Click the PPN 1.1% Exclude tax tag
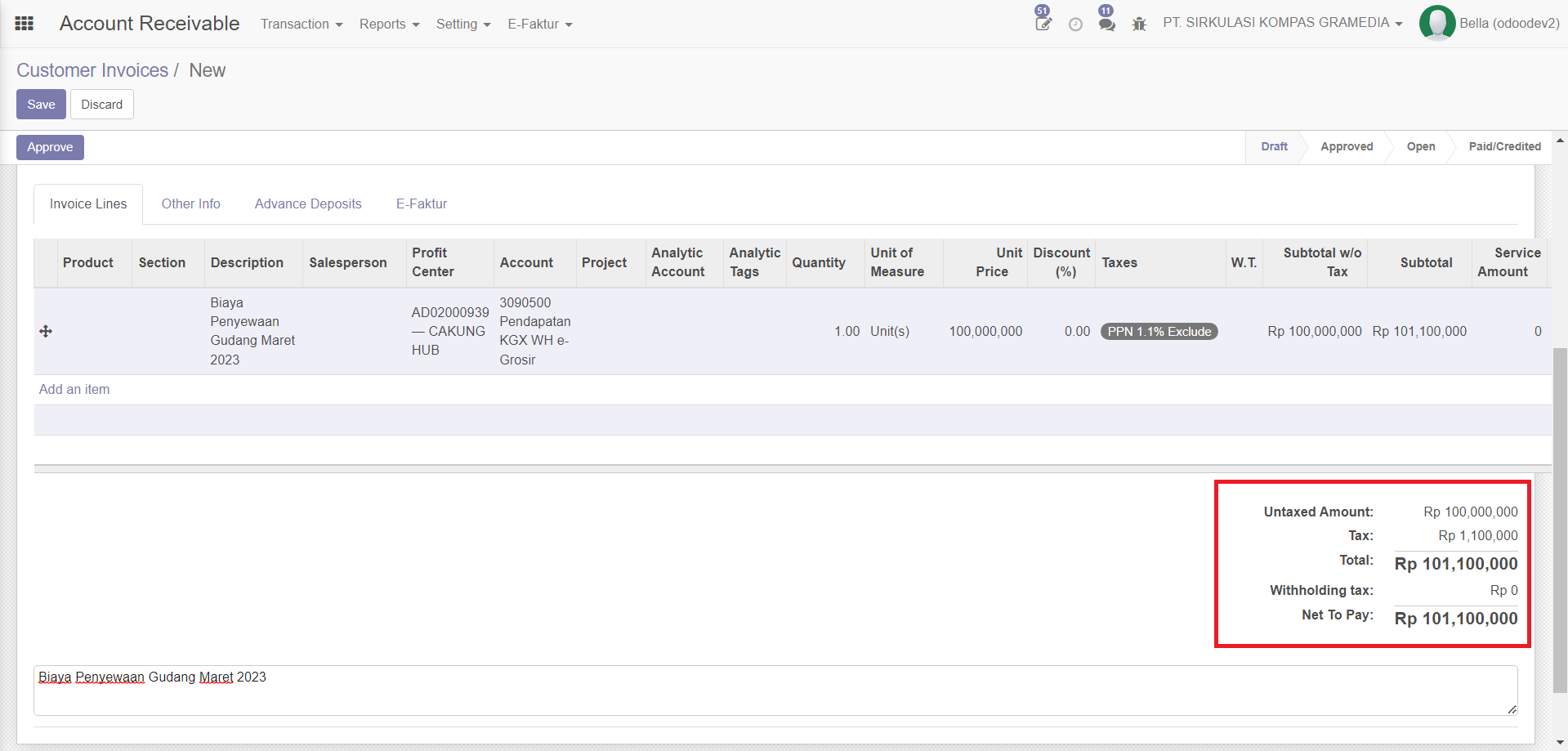 [1159, 332]
